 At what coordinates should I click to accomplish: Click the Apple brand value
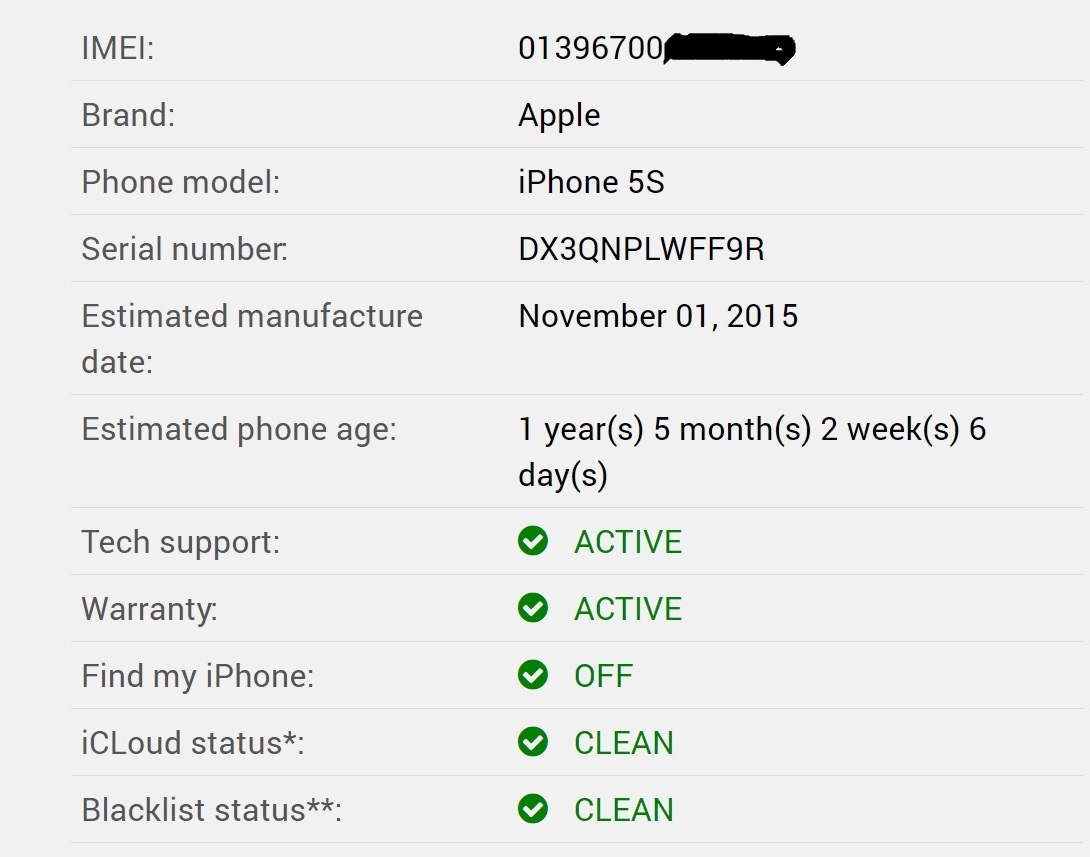[559, 116]
